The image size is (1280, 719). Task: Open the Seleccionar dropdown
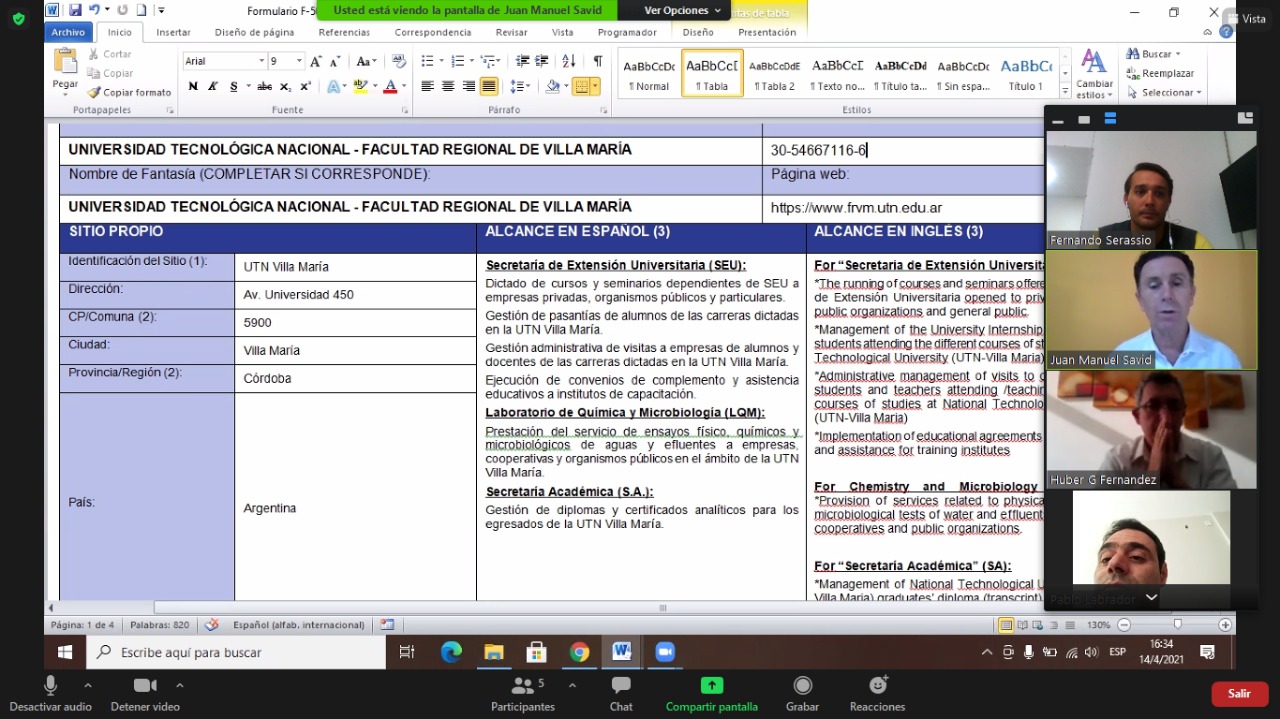pos(1164,92)
